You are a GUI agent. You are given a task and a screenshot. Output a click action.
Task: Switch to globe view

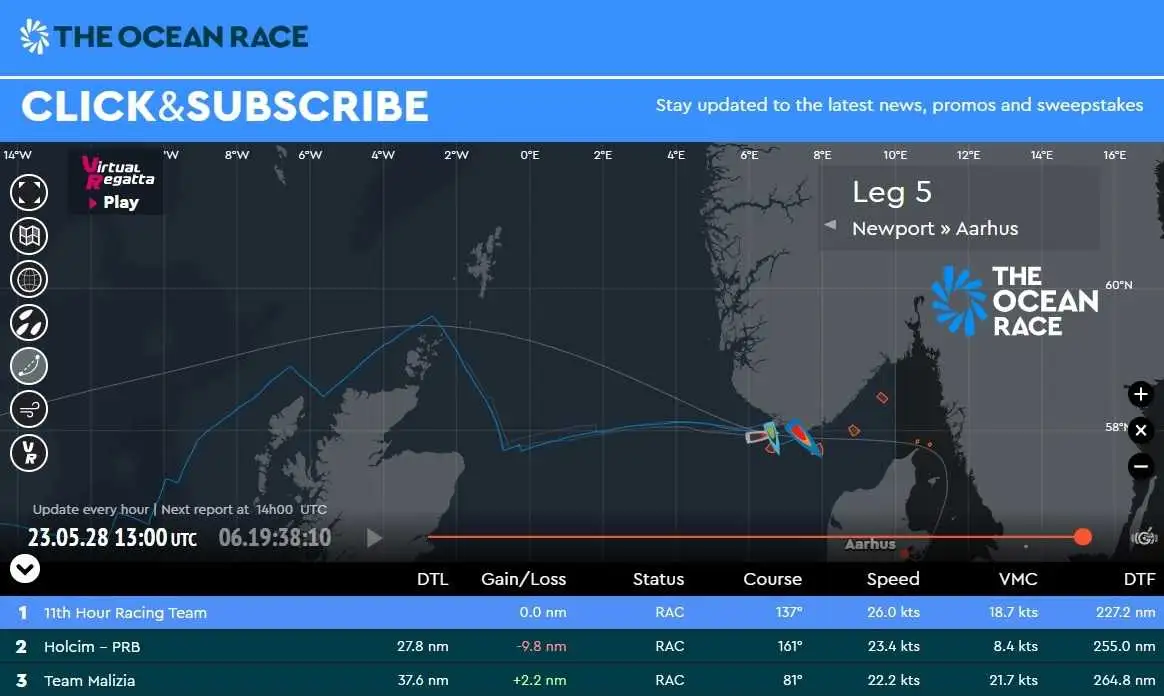coord(29,279)
